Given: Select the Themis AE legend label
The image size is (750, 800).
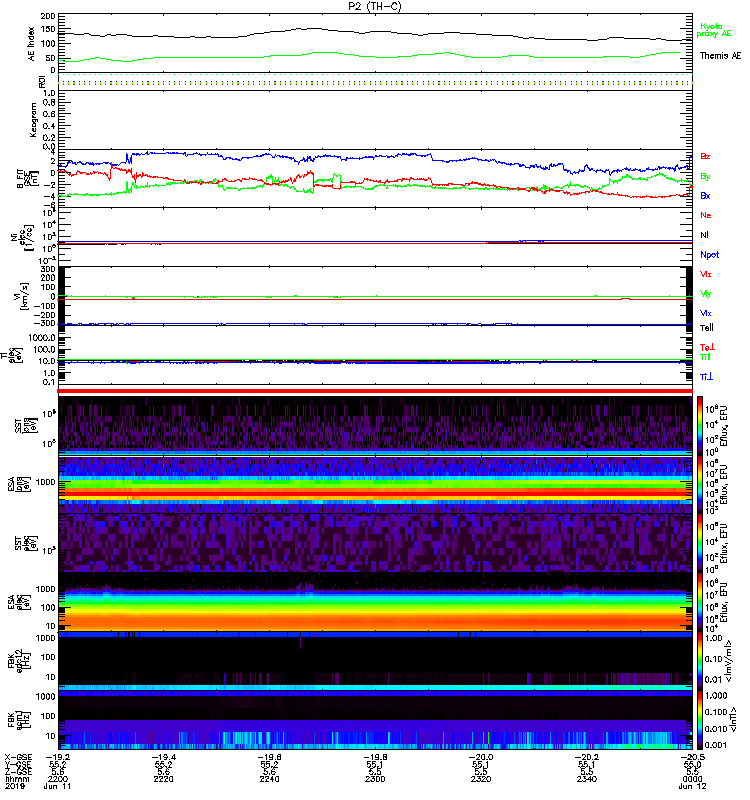Looking at the screenshot, I should click(720, 56).
